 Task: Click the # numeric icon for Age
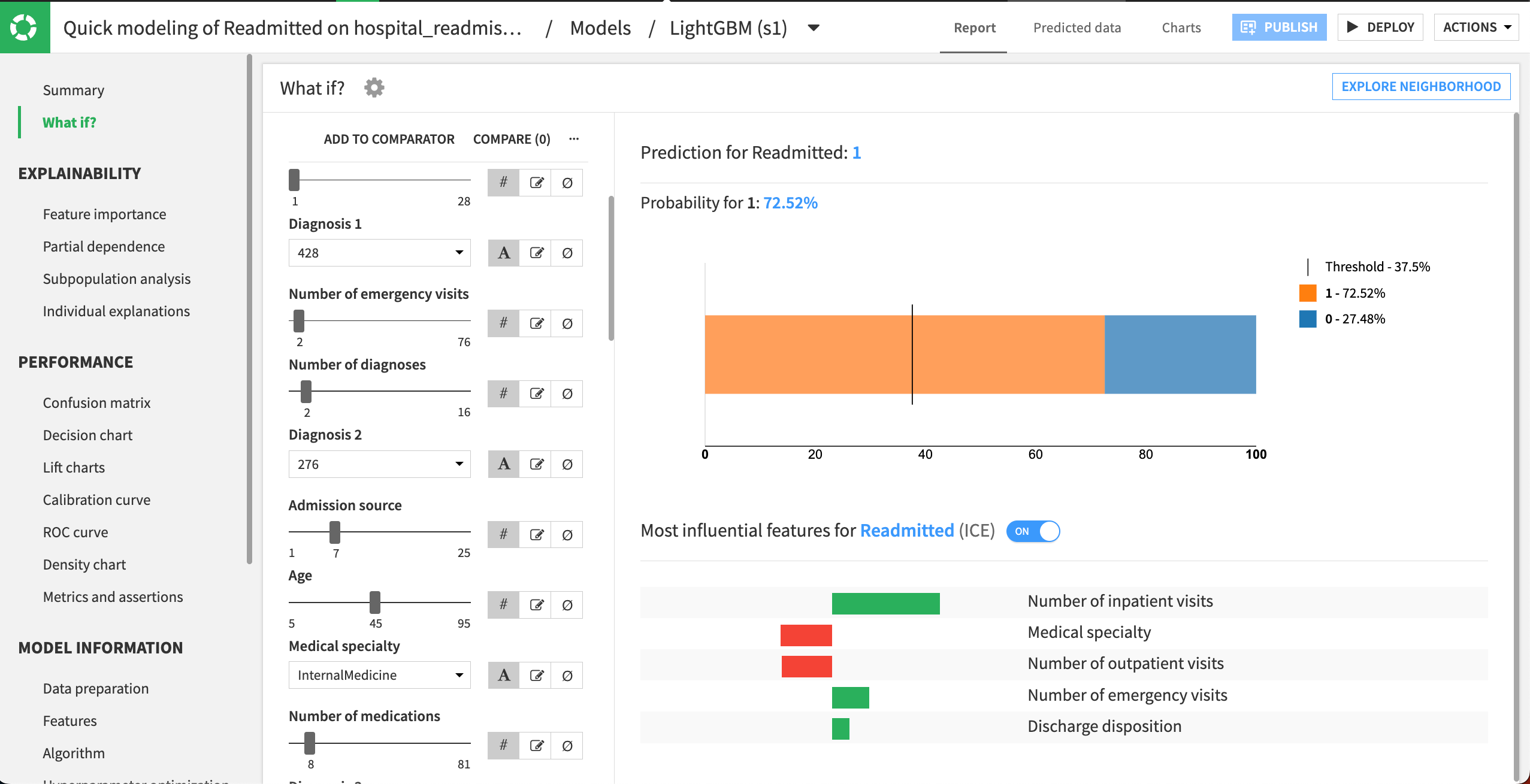(x=503, y=604)
